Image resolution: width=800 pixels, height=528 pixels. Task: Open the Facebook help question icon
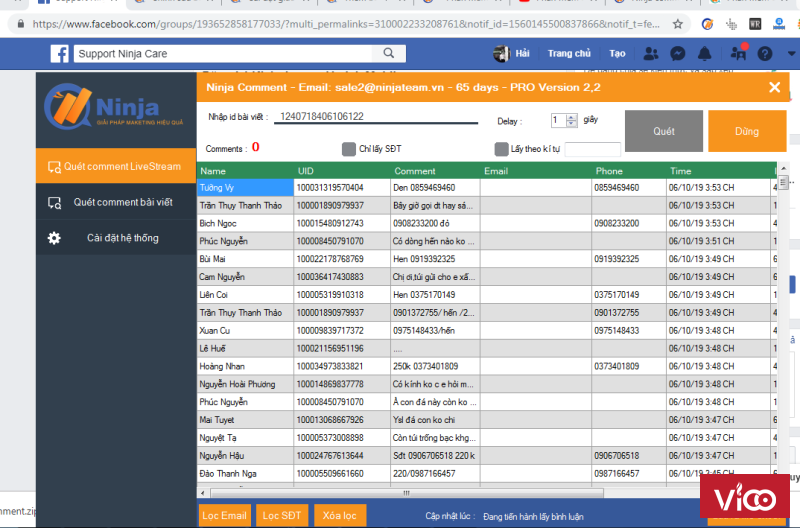(764, 54)
